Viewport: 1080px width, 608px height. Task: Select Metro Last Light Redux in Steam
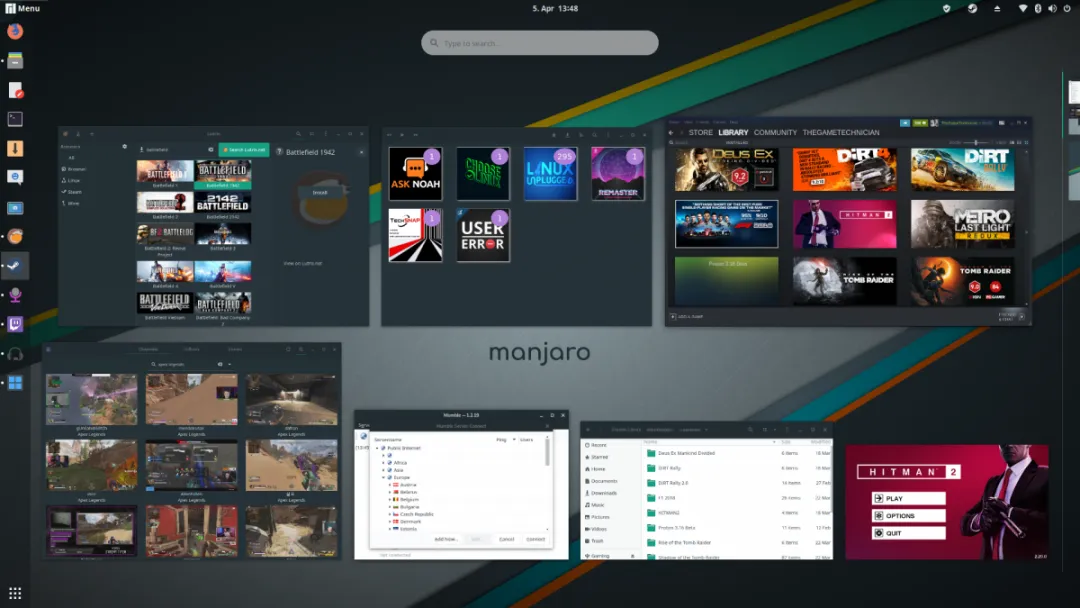click(x=962, y=224)
